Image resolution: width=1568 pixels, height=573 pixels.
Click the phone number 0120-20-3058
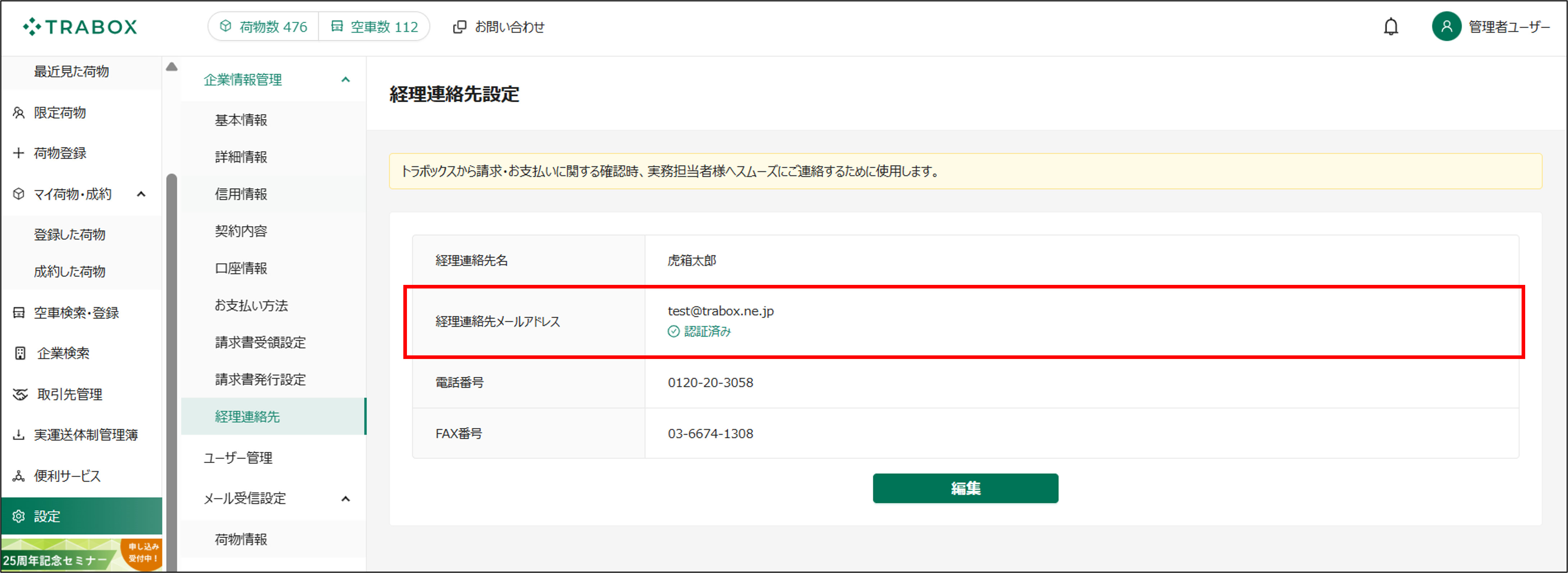pos(710,383)
